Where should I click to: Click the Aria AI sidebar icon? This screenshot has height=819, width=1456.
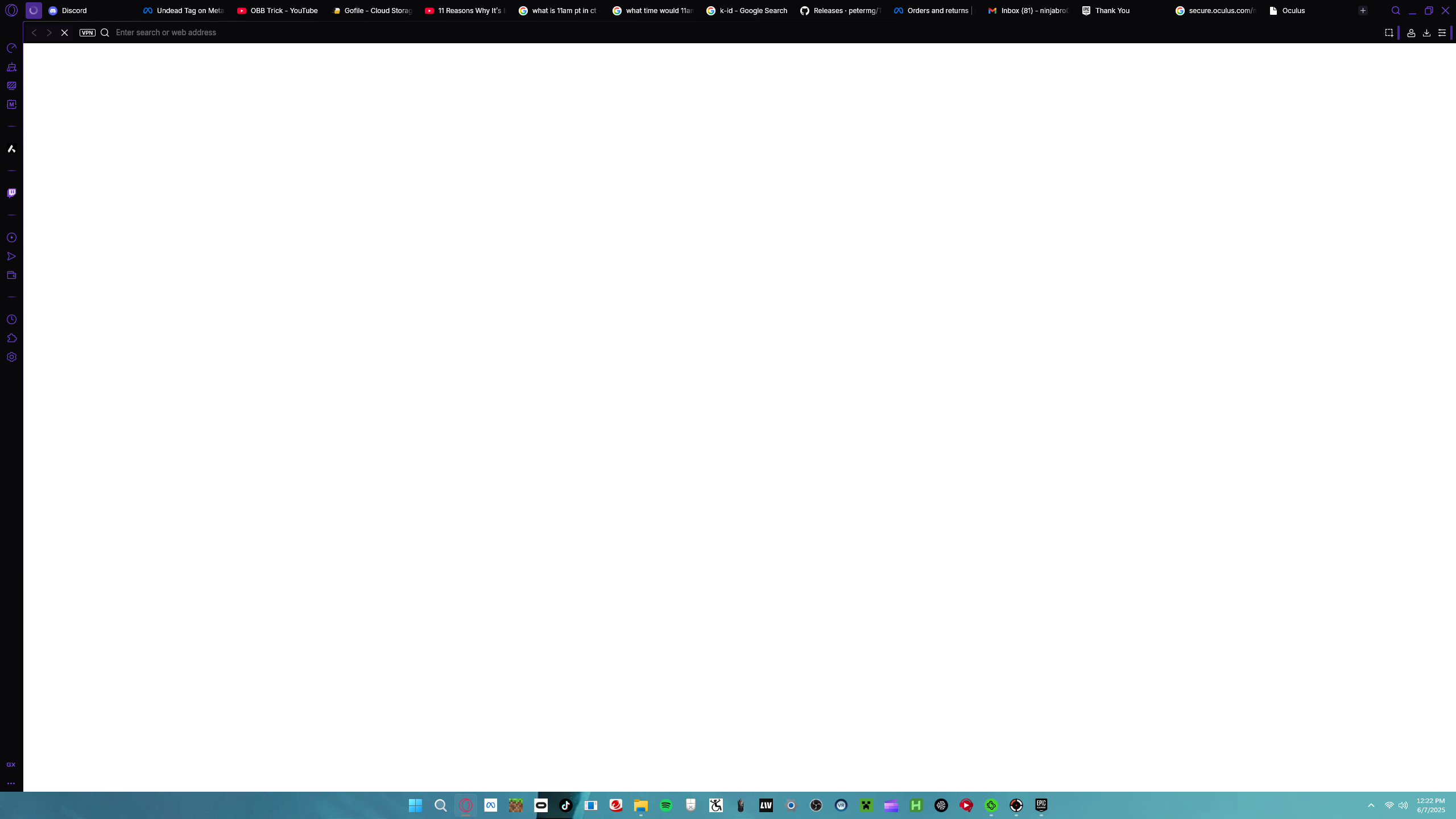(11, 149)
